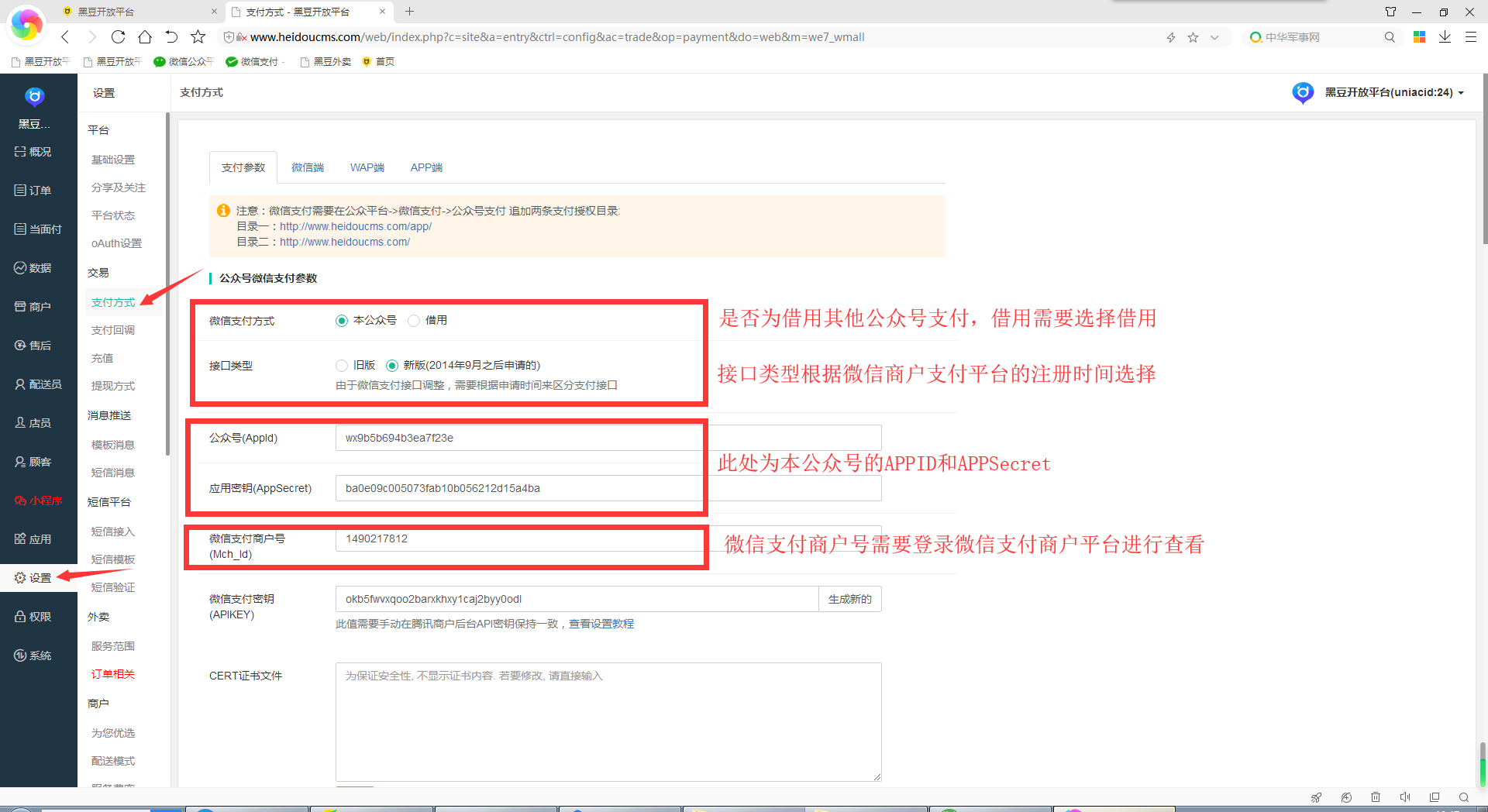Click CERT证书文件 text area
Screen dimensions: 1488x812
(x=608, y=721)
